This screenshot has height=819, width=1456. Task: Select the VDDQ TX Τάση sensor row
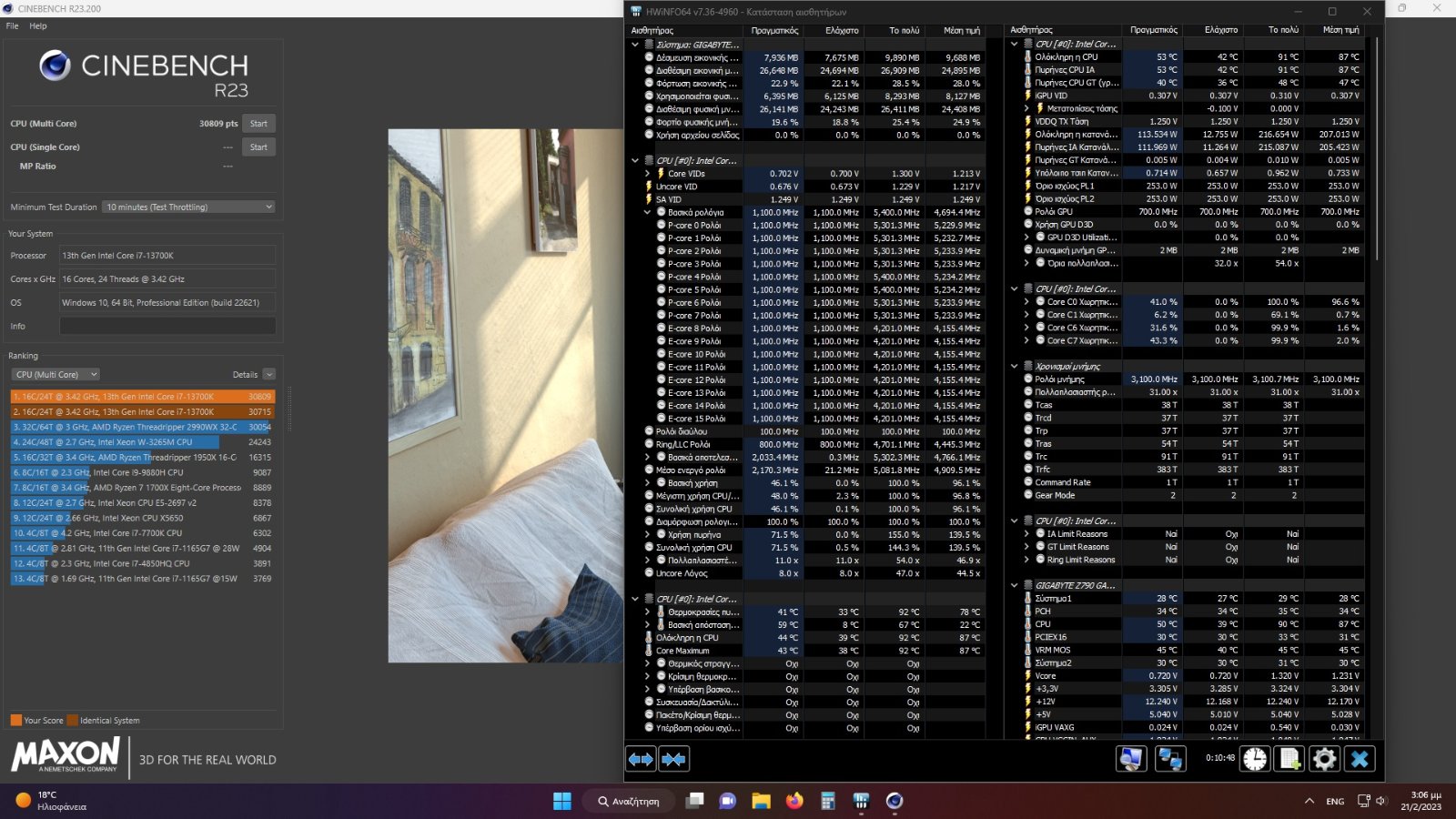tap(1187, 121)
